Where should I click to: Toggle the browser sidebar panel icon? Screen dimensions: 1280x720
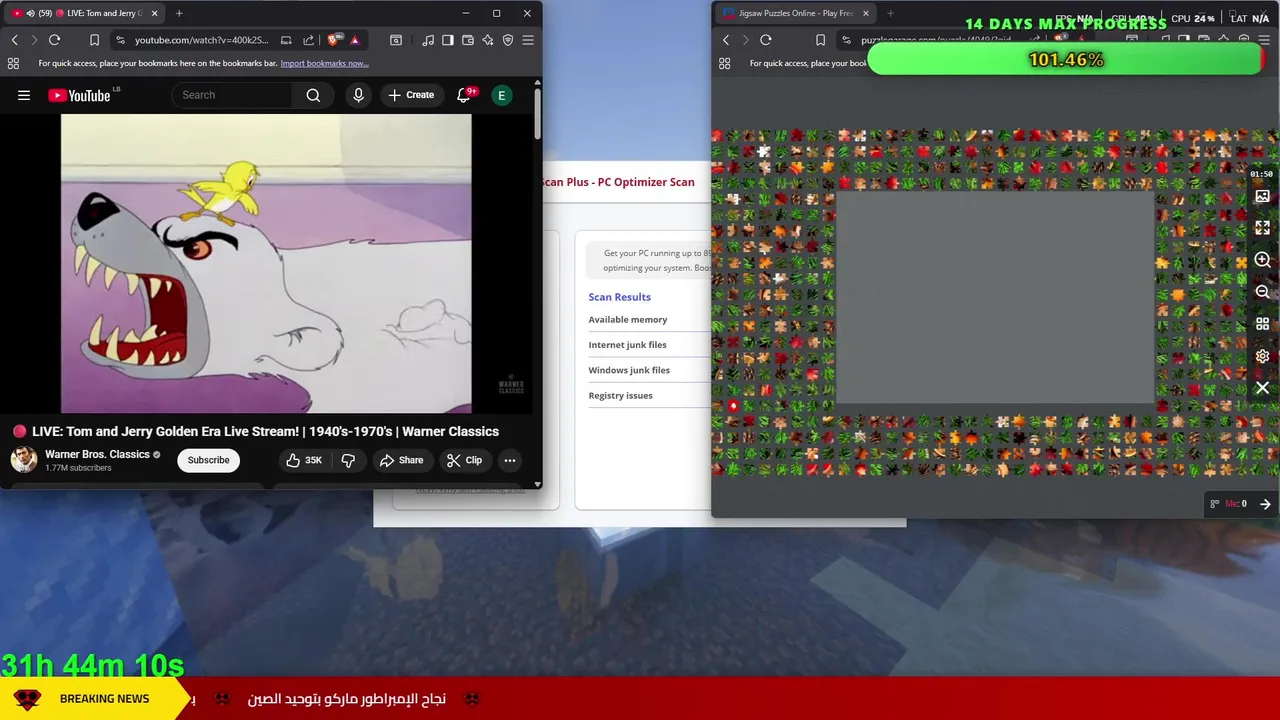click(x=448, y=40)
